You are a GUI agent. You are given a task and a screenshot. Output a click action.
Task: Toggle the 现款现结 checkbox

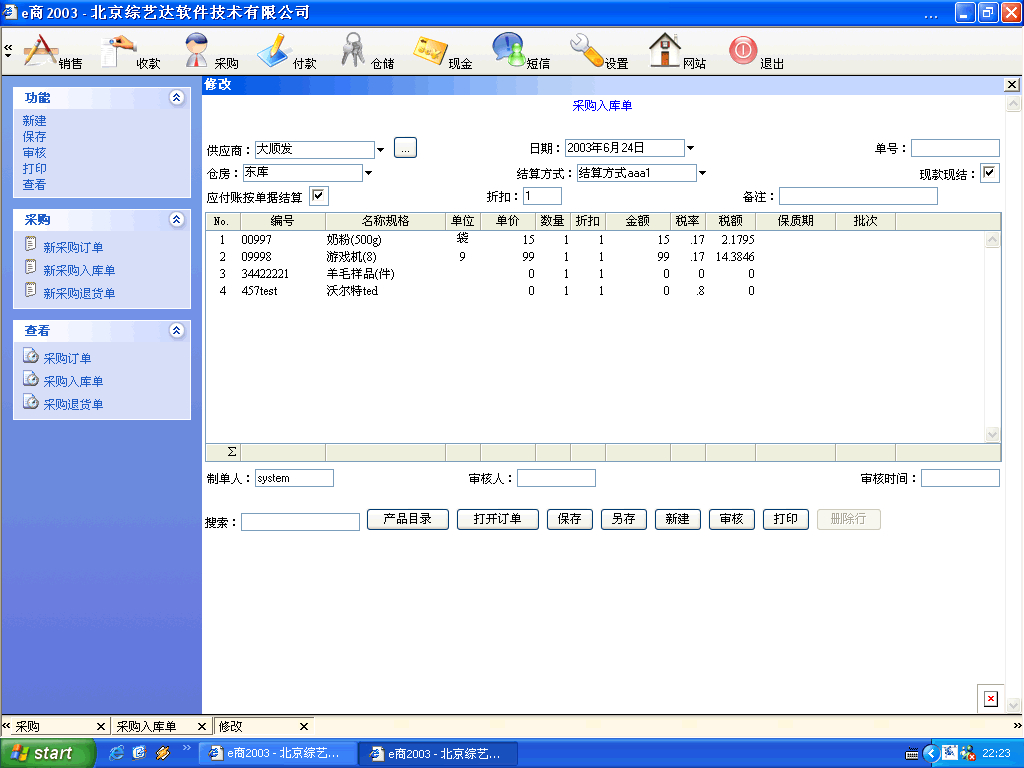click(x=990, y=174)
